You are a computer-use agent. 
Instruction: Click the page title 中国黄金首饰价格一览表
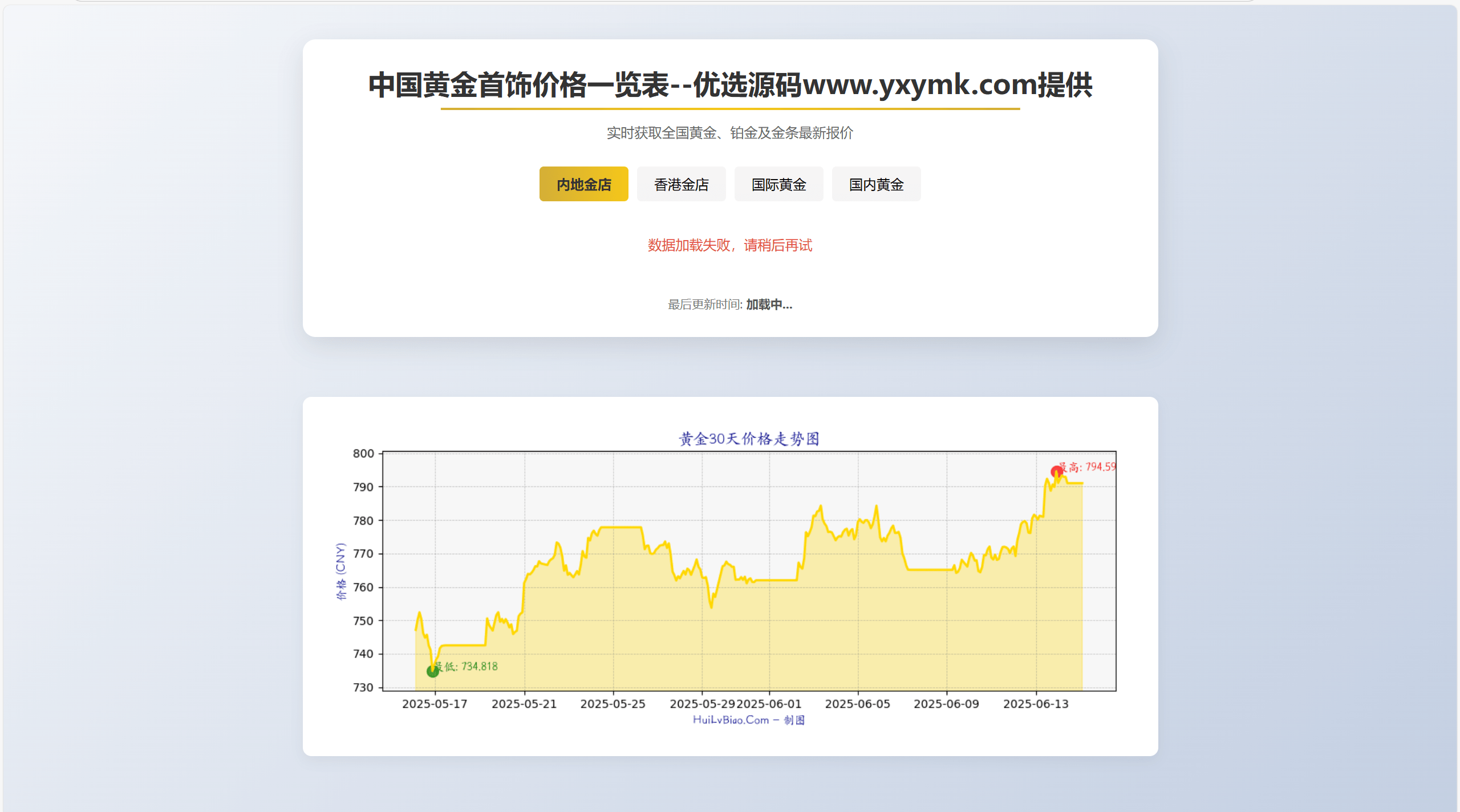click(518, 85)
